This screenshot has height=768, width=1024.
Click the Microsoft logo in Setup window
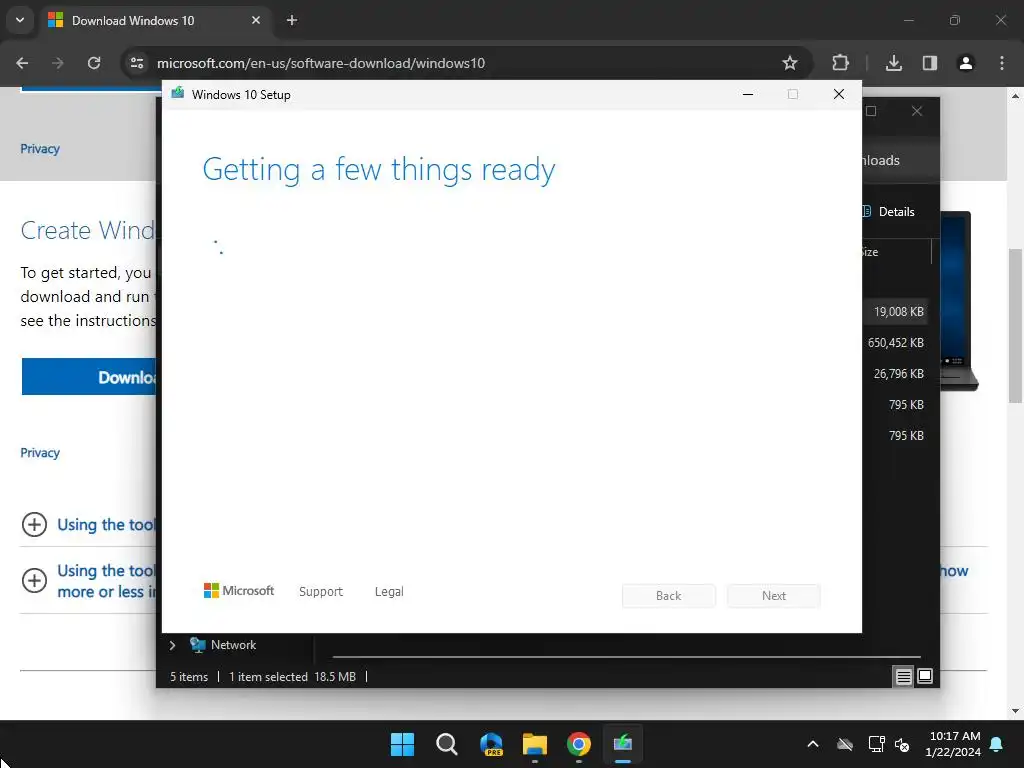238,590
